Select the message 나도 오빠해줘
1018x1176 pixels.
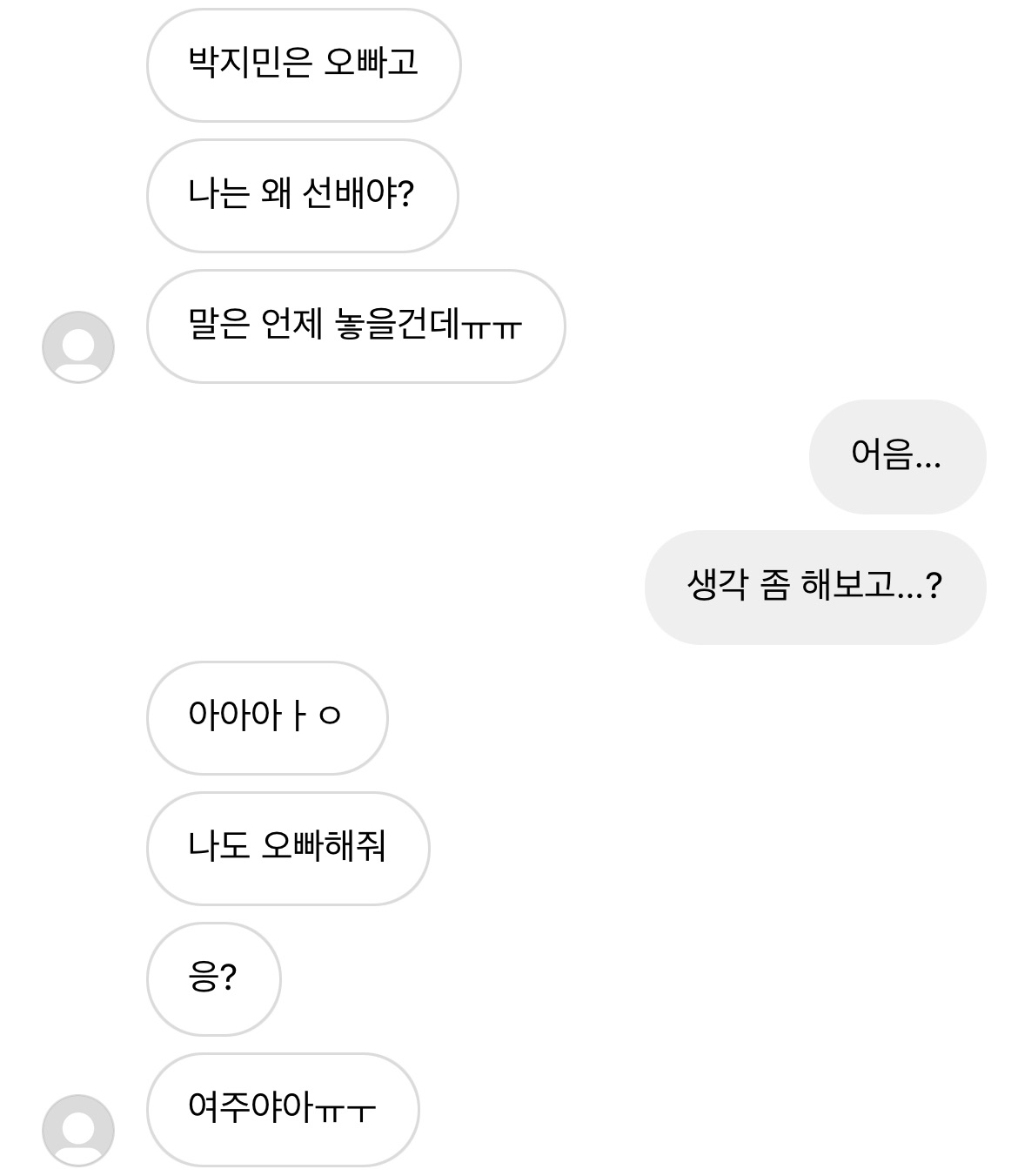point(287,848)
